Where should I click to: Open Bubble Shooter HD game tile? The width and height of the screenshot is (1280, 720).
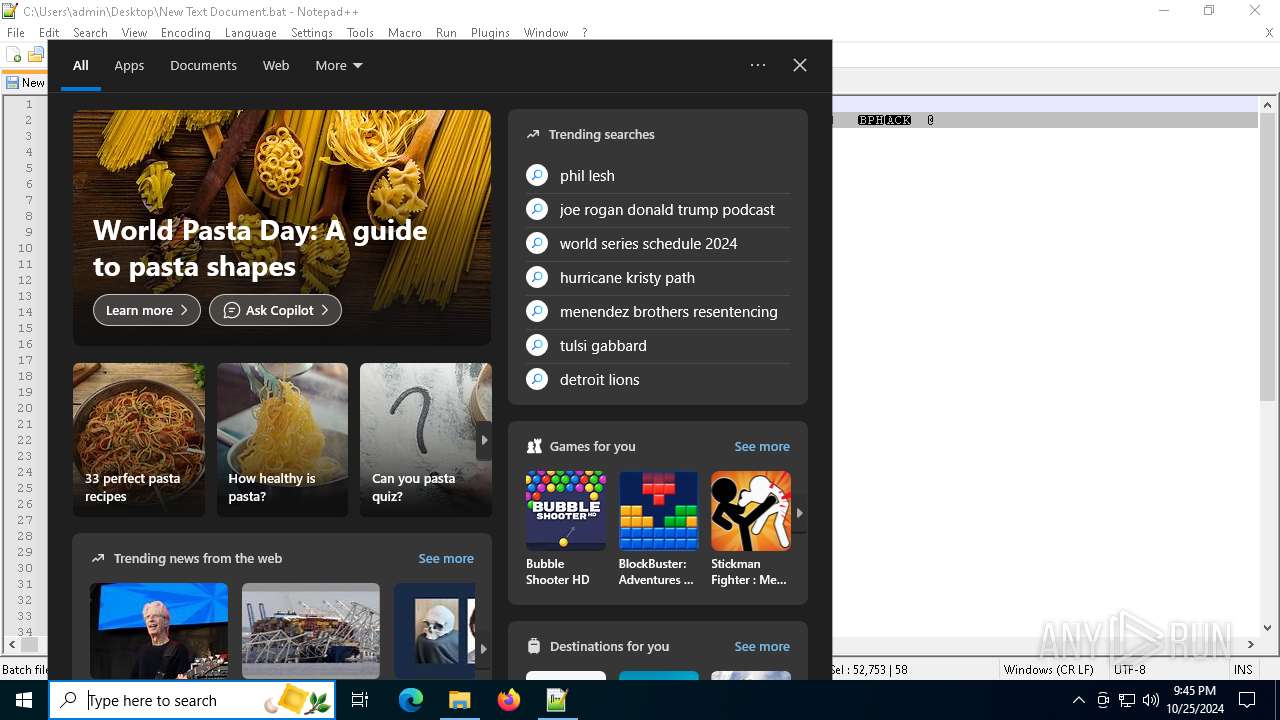click(566, 529)
